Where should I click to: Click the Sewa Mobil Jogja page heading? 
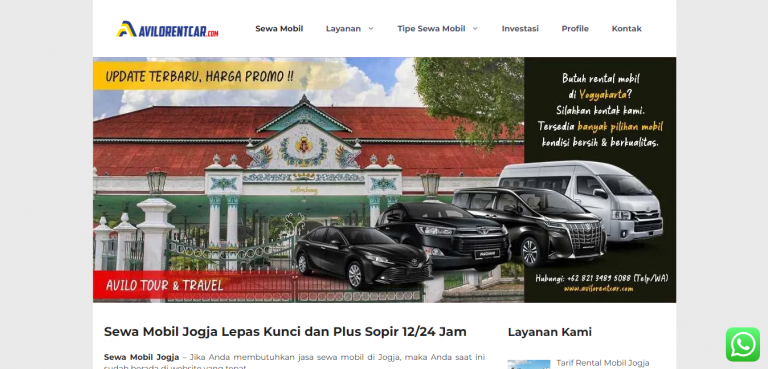click(285, 332)
